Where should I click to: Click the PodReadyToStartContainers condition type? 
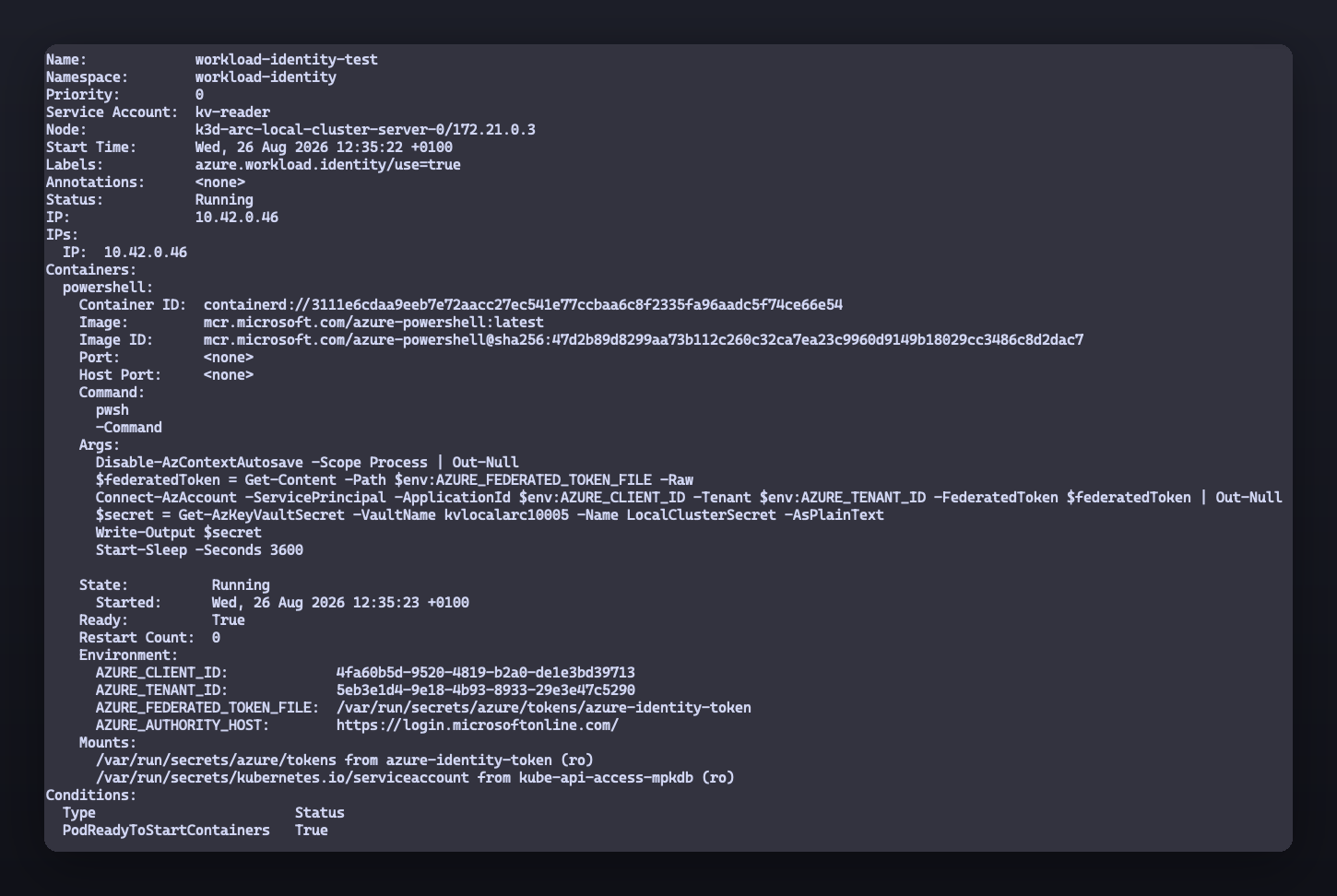coord(166,831)
